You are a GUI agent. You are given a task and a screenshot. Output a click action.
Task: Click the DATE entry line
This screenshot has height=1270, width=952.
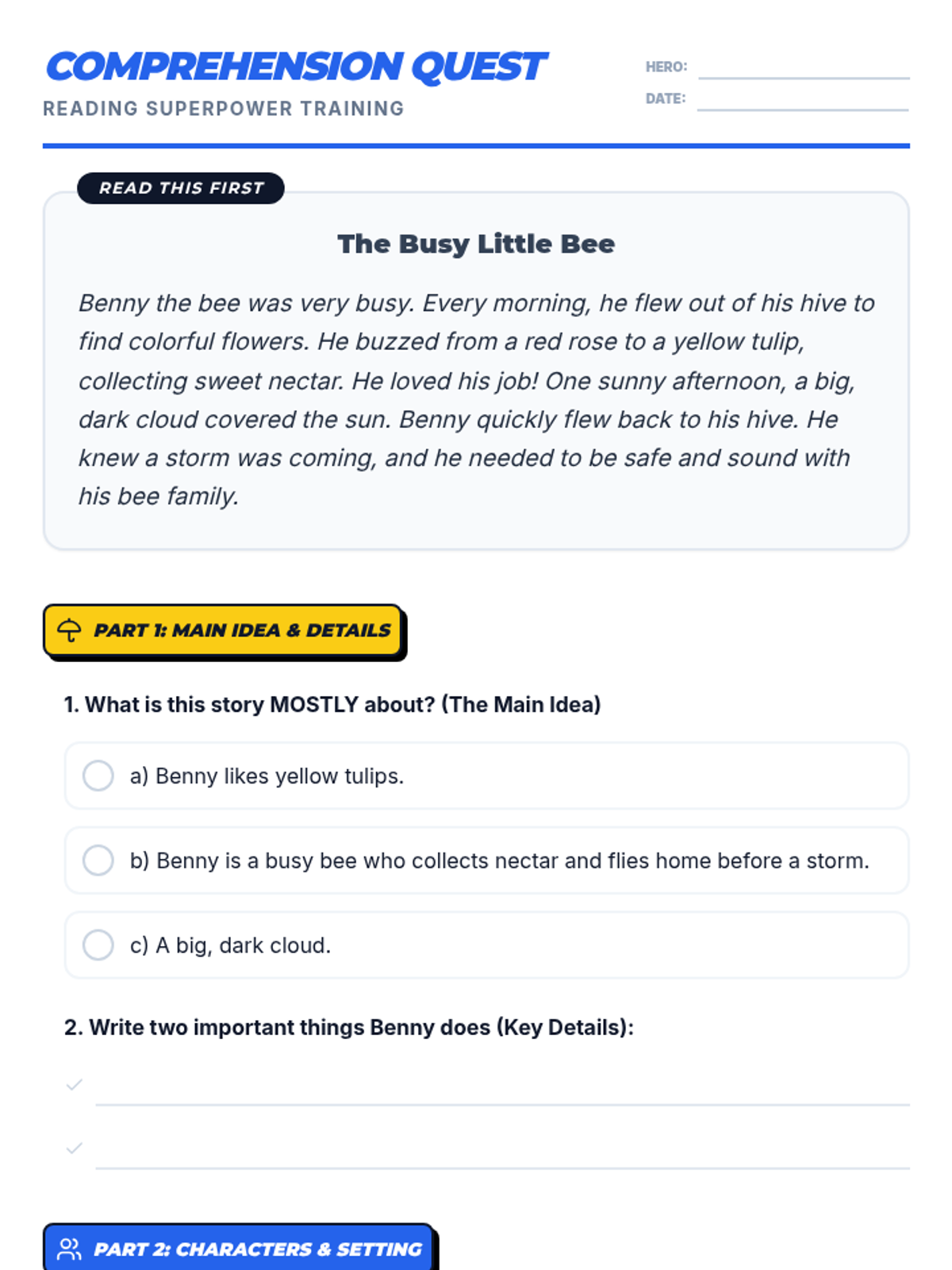pyautogui.click(x=803, y=102)
